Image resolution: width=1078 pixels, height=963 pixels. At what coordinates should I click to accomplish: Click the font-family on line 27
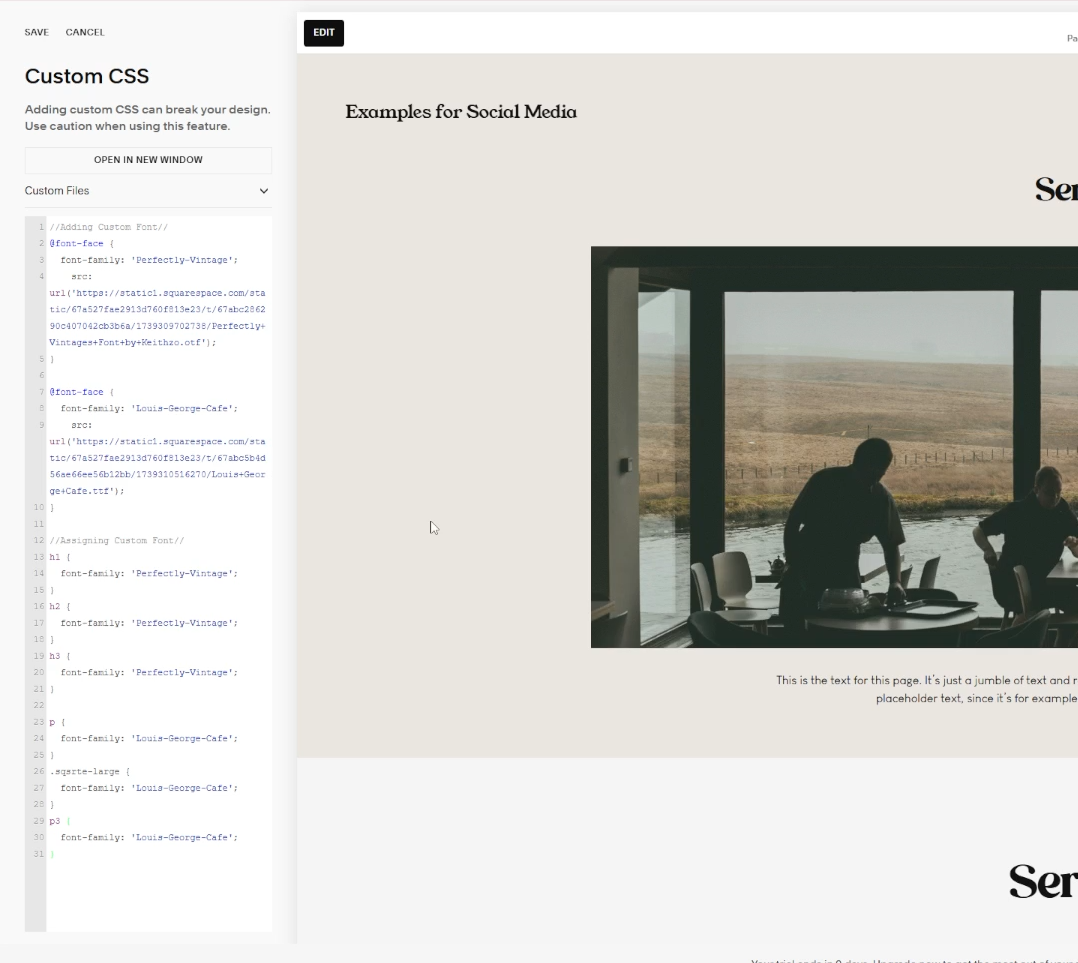pyautogui.click(x=149, y=788)
